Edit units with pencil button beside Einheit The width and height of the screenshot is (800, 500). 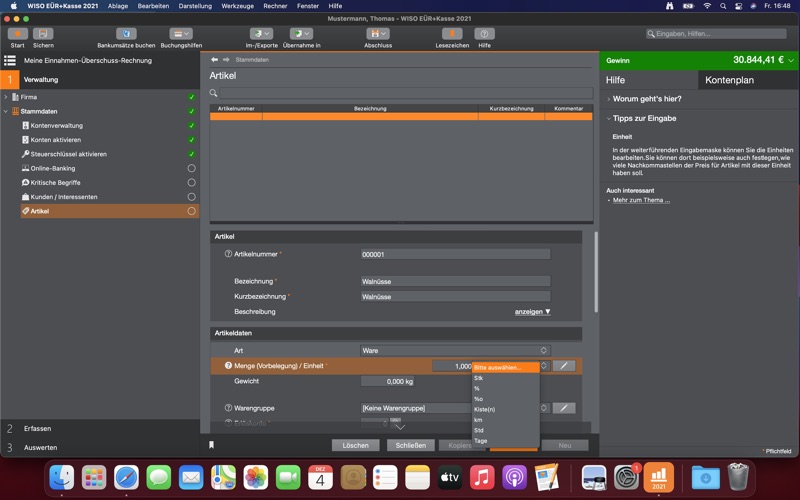[564, 366]
